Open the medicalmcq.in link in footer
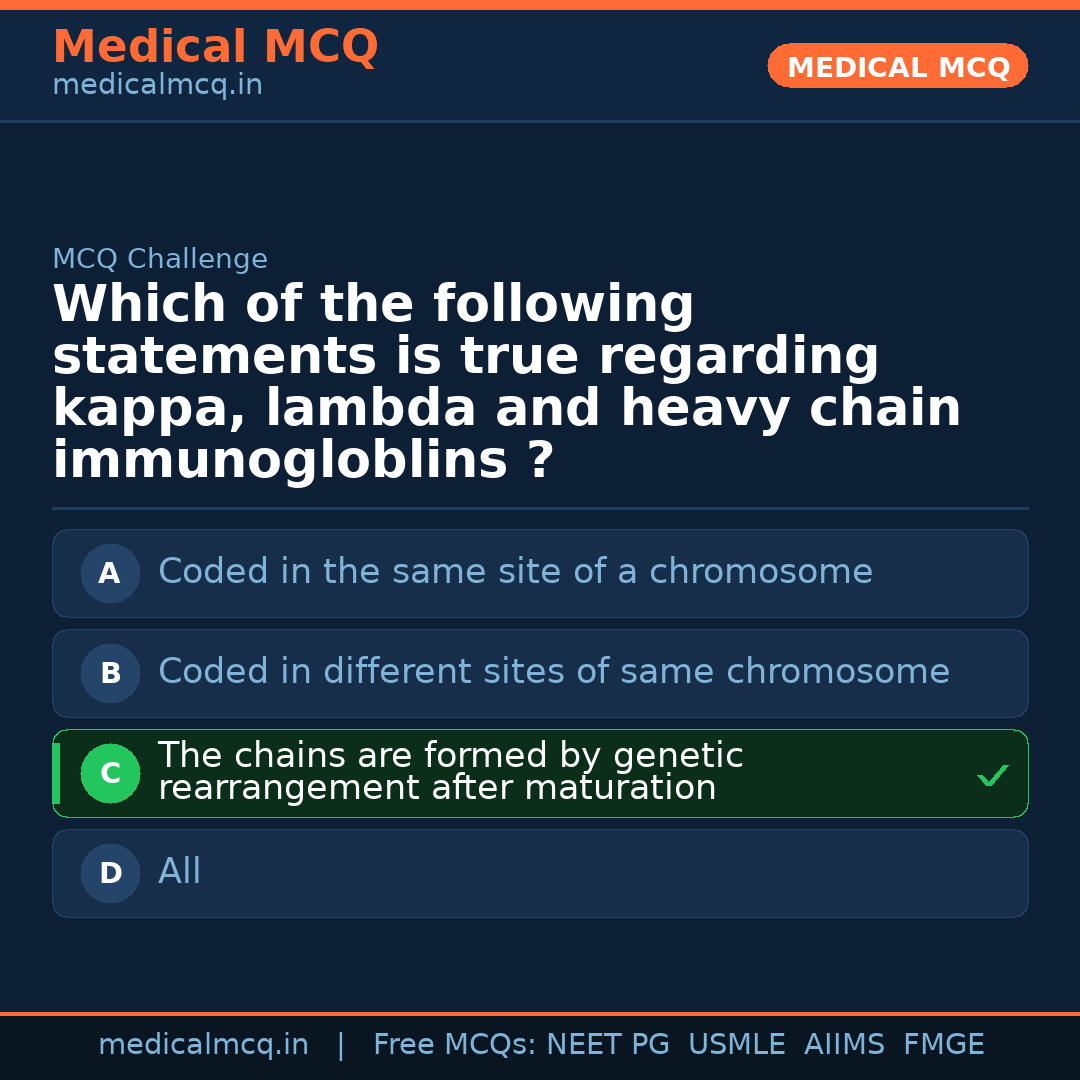 (203, 1045)
